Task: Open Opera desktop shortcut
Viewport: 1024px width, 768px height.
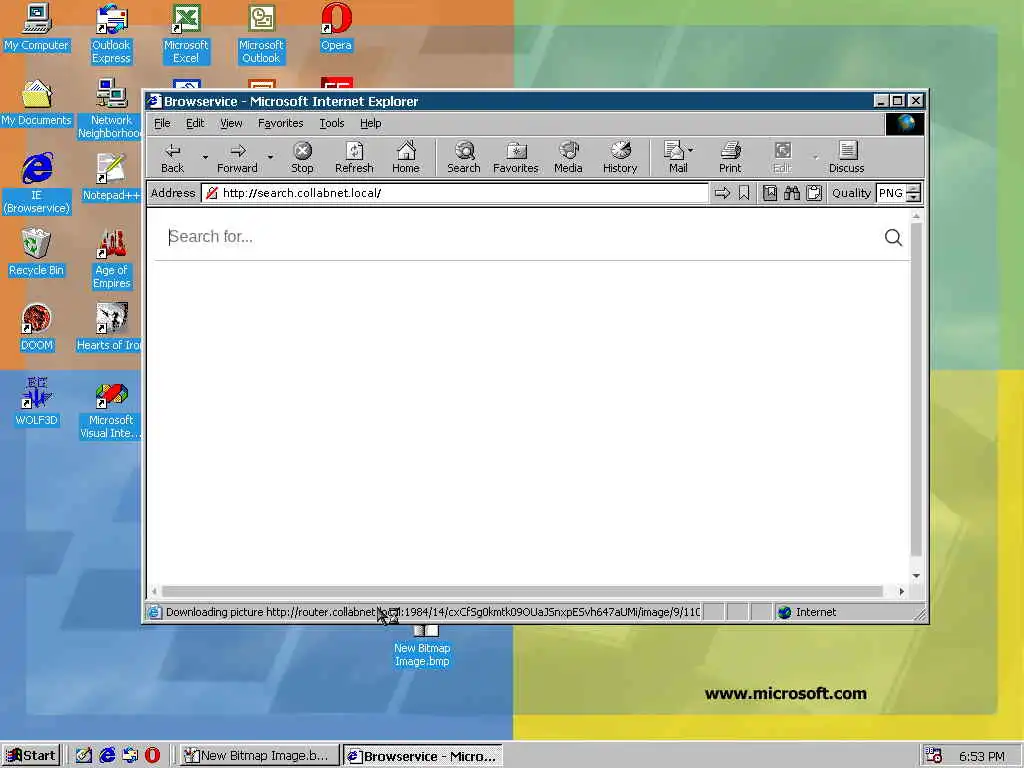Action: coord(336,27)
